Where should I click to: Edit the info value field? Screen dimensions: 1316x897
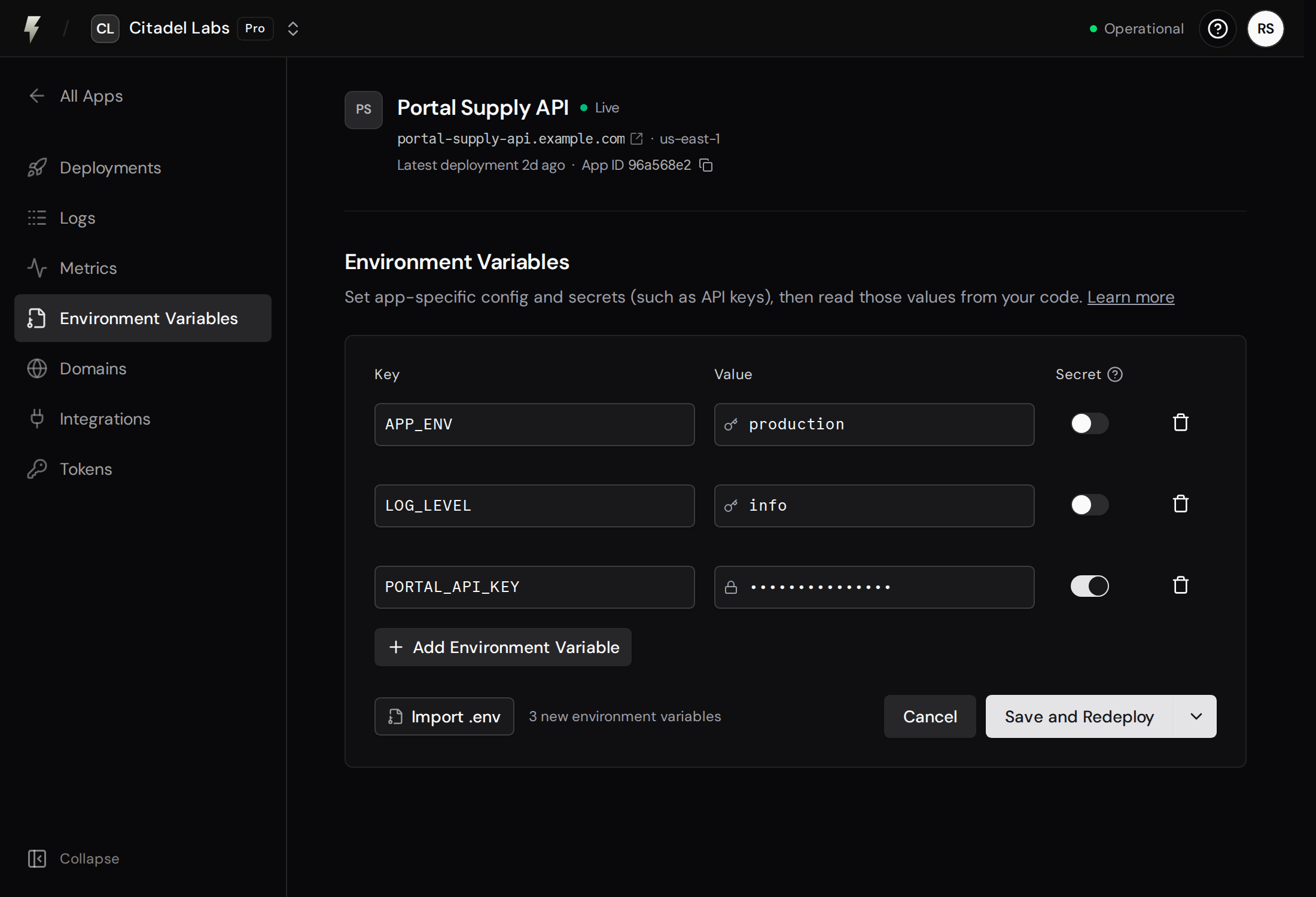point(875,506)
